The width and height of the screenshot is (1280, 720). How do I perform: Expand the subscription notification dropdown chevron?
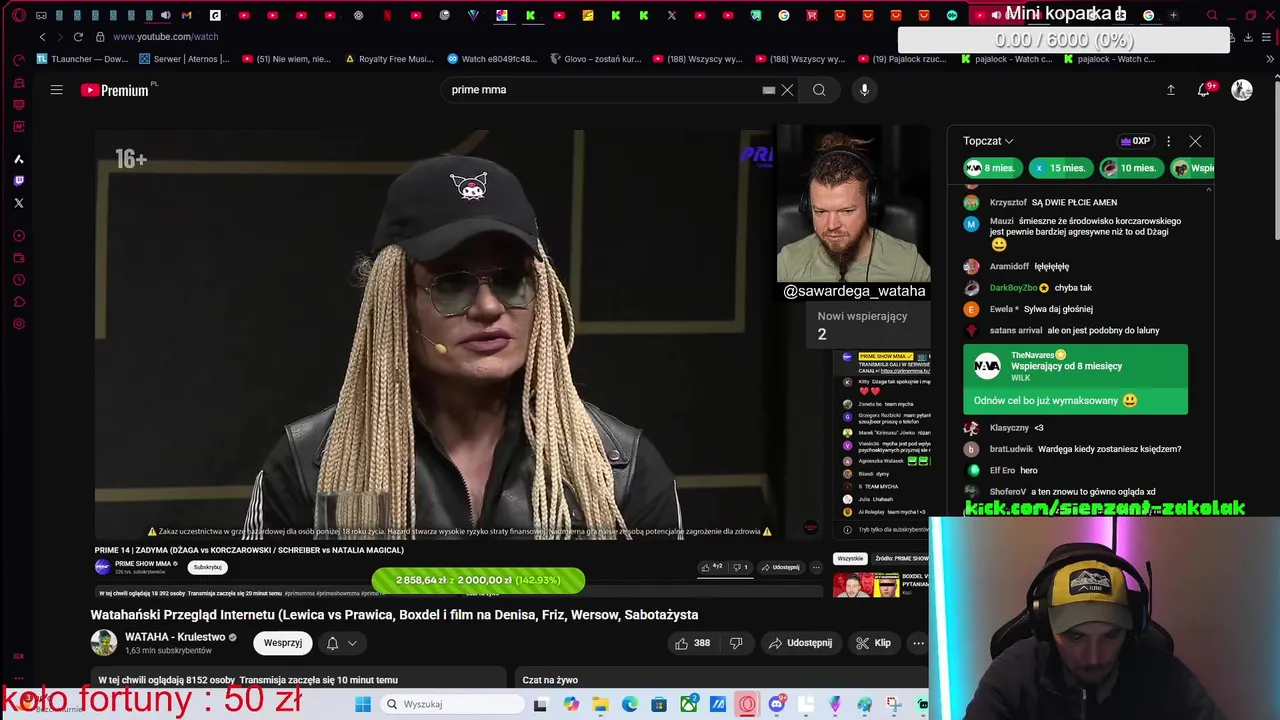tap(352, 643)
